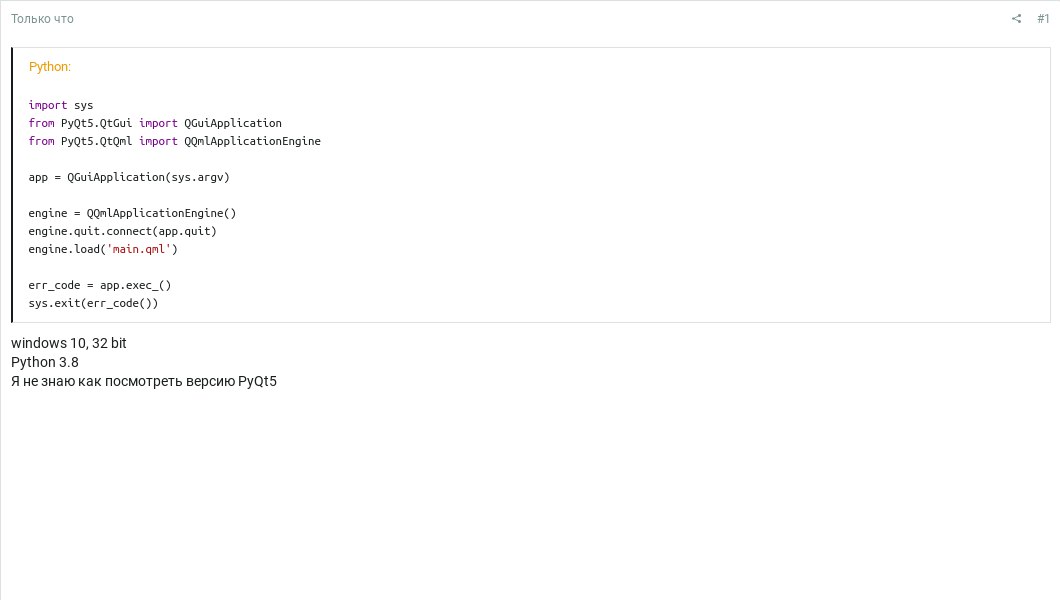Click the "Только что" timestamp
This screenshot has height=600, width=1060.
pyautogui.click(x=42, y=19)
